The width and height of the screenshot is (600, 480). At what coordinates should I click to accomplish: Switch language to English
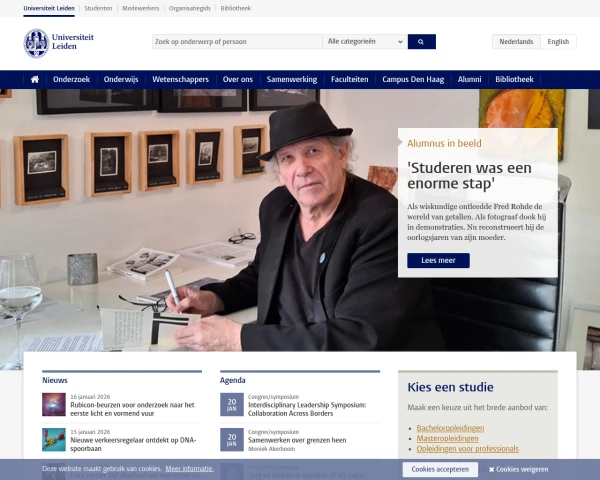tap(558, 42)
